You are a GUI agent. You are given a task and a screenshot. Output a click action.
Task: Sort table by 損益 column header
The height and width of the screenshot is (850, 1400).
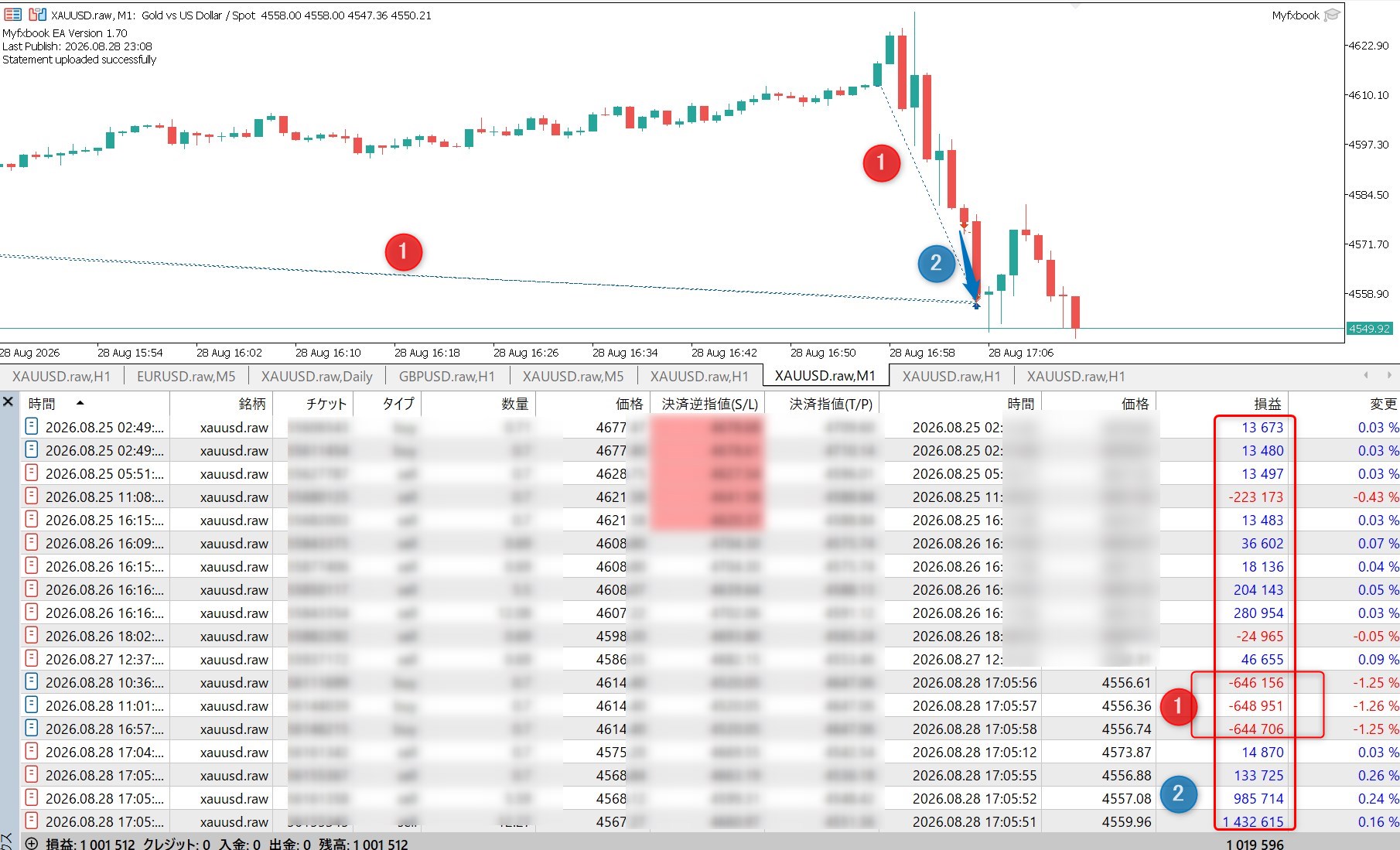[x=1267, y=404]
